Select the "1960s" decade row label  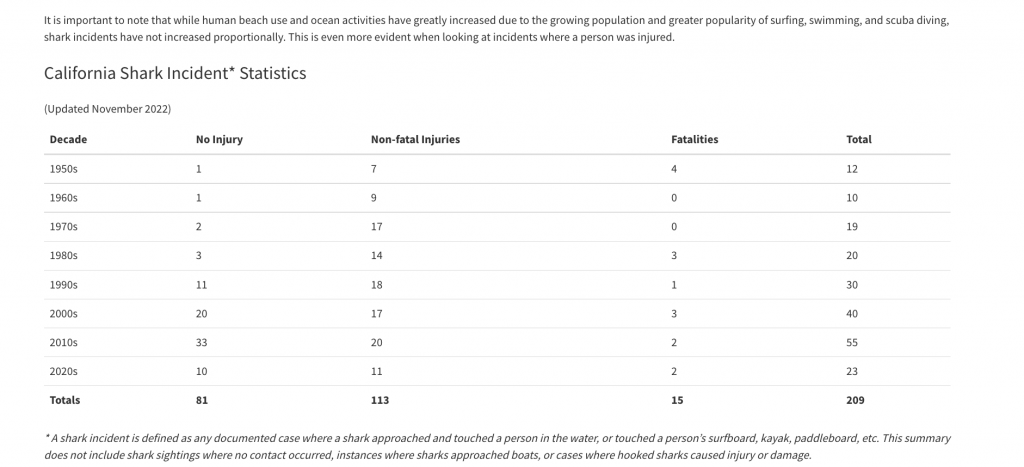(x=63, y=198)
